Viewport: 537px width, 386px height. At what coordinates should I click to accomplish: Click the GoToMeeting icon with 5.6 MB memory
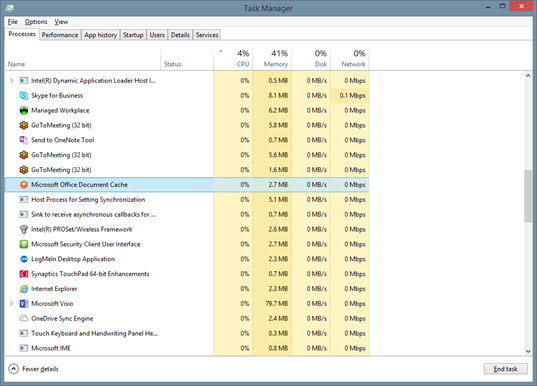pyautogui.click(x=24, y=155)
